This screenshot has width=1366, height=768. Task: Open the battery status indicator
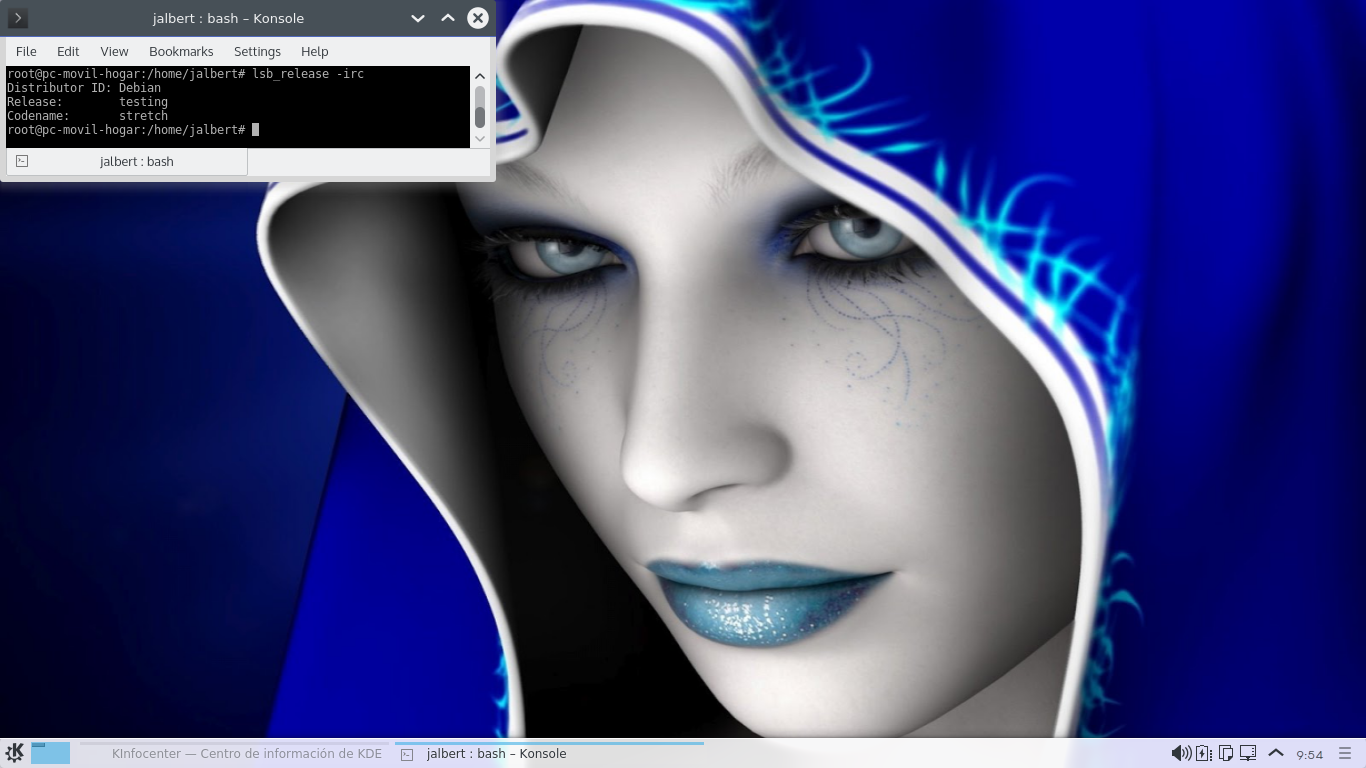tap(1203, 753)
